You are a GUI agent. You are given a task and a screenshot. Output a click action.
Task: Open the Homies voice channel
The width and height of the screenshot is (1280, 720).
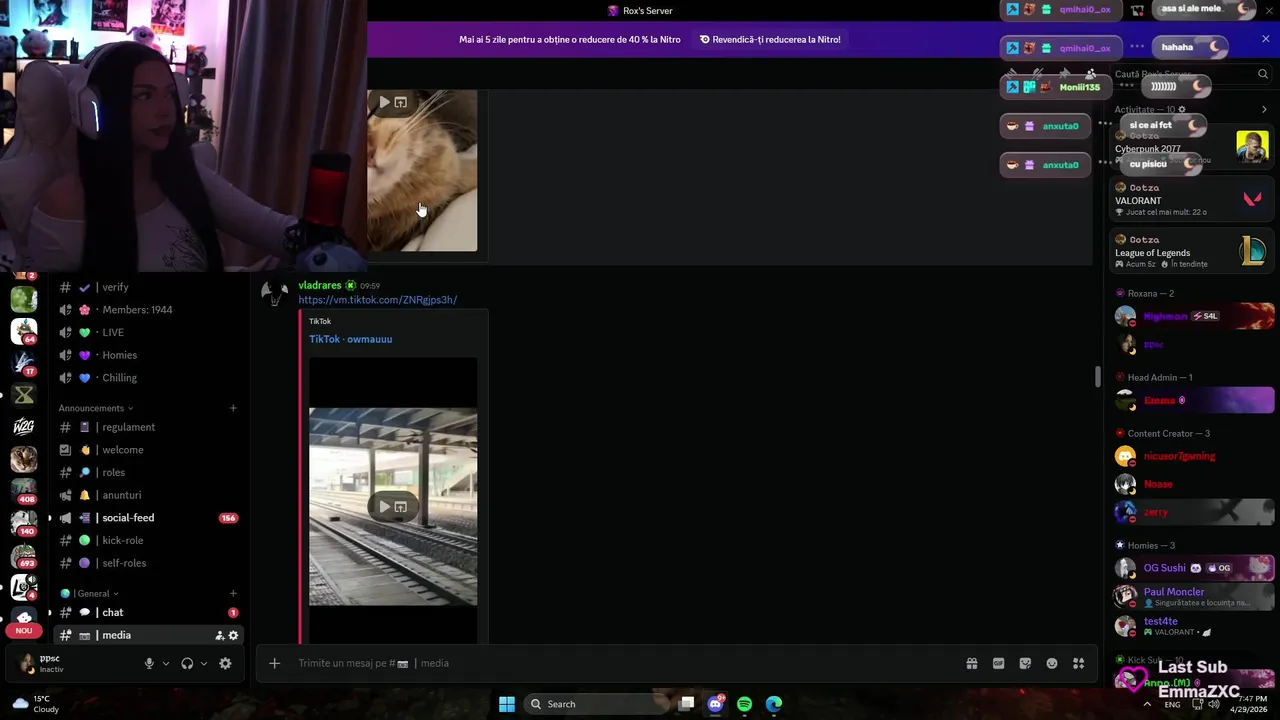click(148, 355)
